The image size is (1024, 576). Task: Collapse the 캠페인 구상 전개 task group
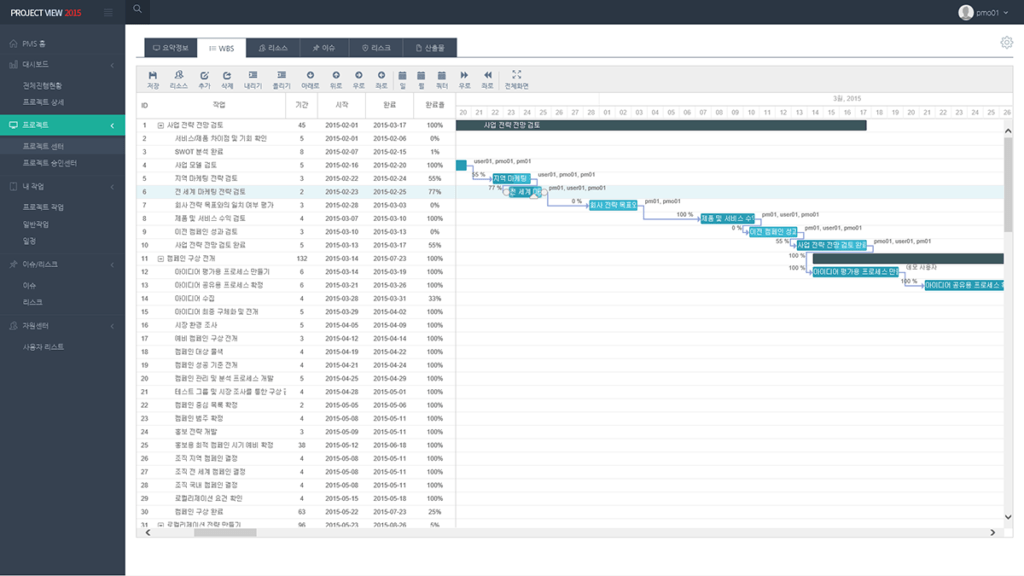(160, 258)
